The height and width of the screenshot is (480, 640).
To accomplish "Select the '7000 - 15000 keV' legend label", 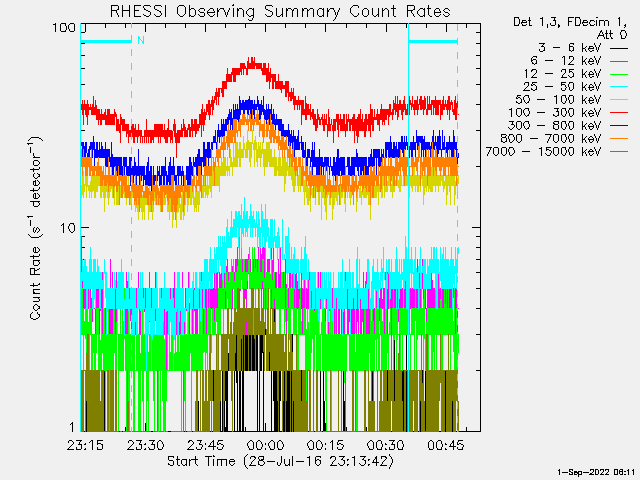I will tap(543, 152).
